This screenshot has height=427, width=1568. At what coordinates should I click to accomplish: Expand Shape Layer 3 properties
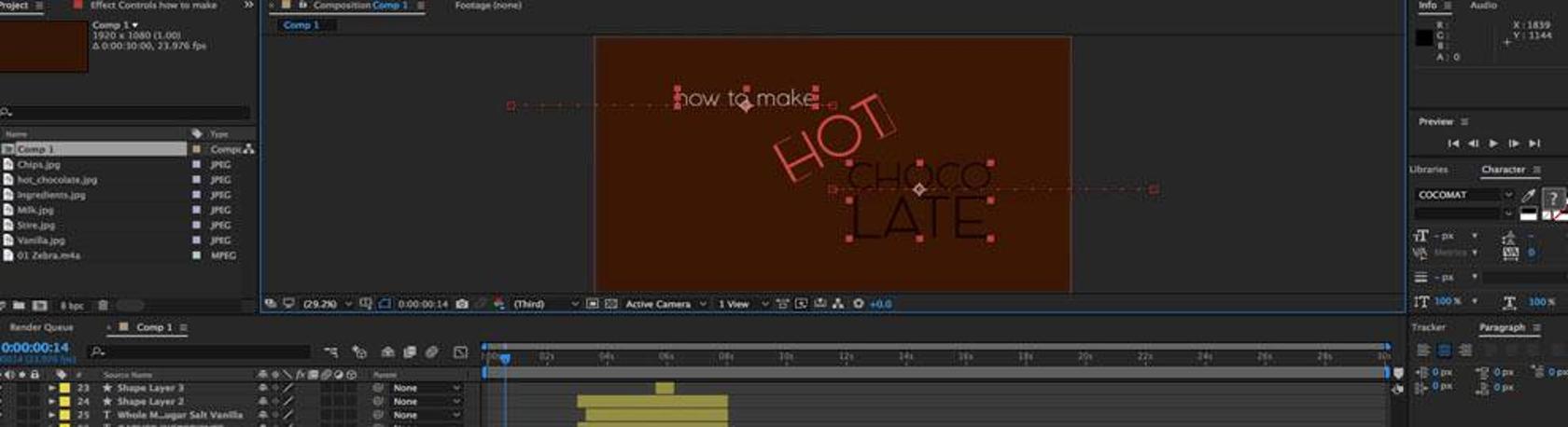pos(51,388)
